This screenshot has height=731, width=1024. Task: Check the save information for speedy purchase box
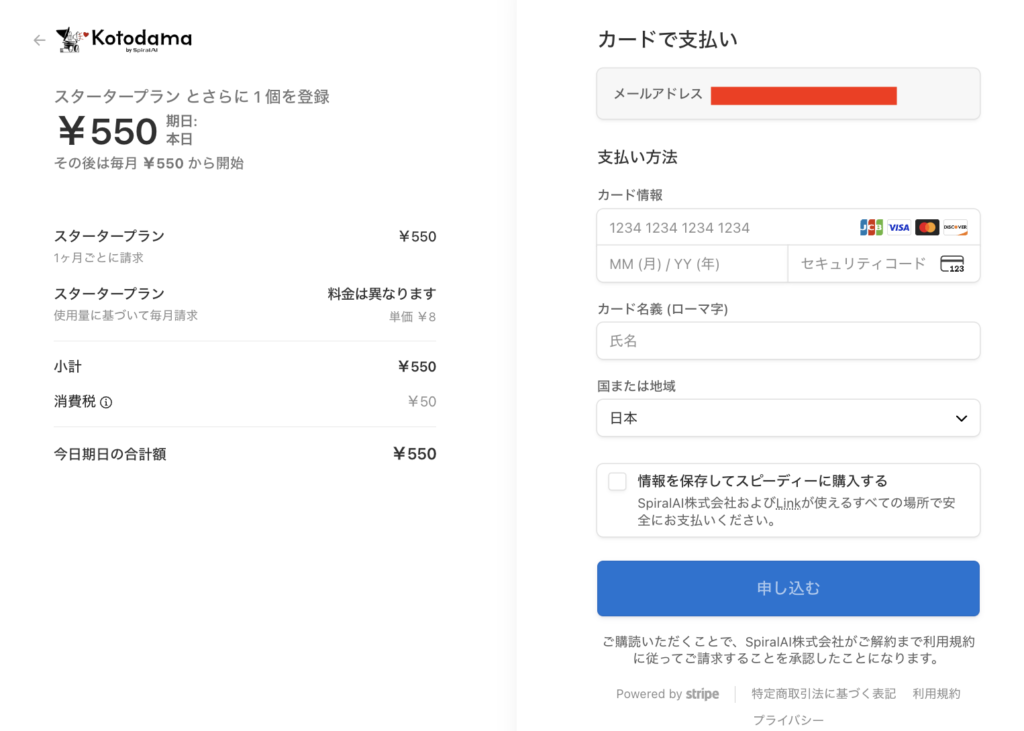click(617, 482)
